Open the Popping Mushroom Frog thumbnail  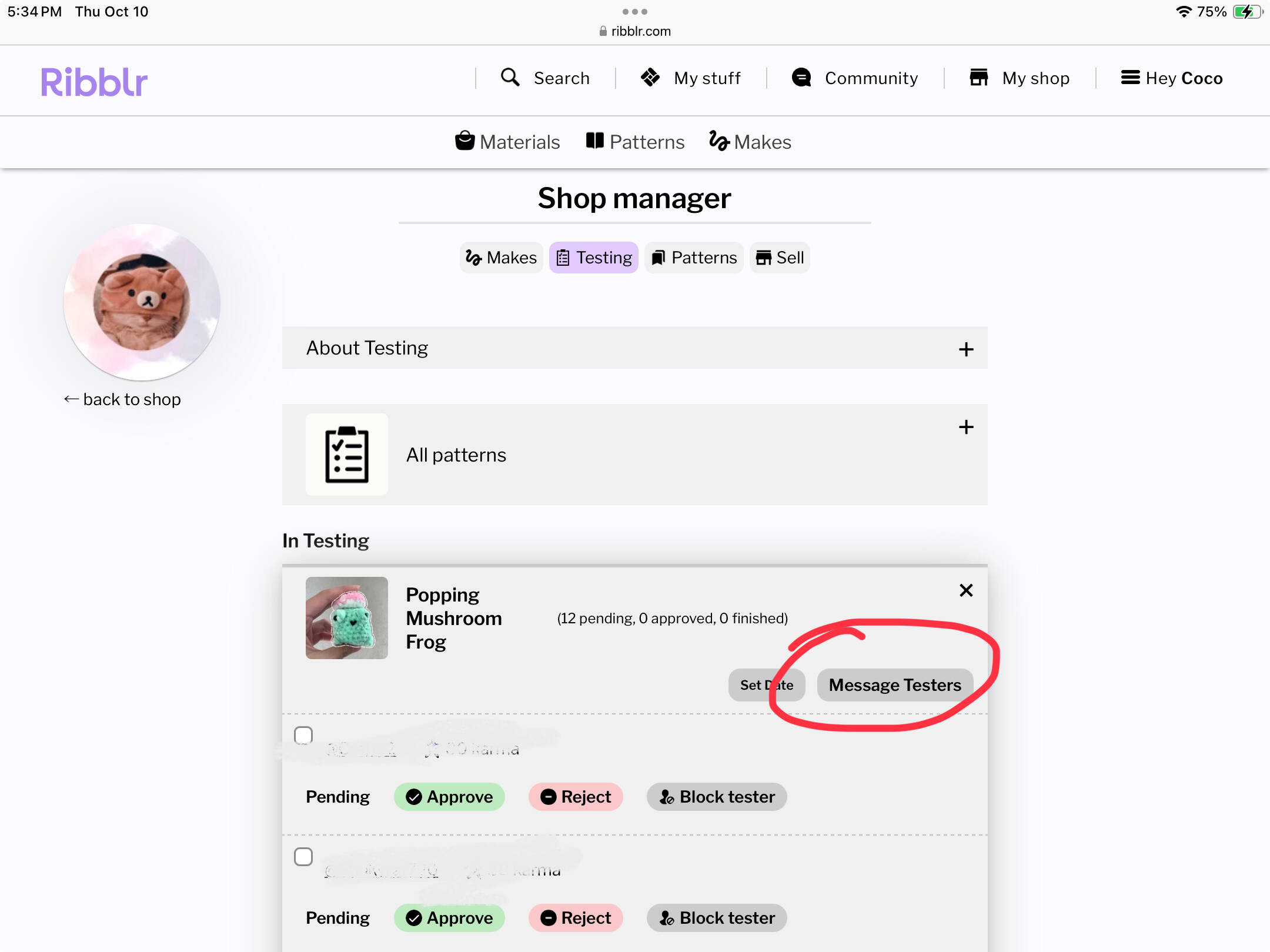[x=347, y=617]
